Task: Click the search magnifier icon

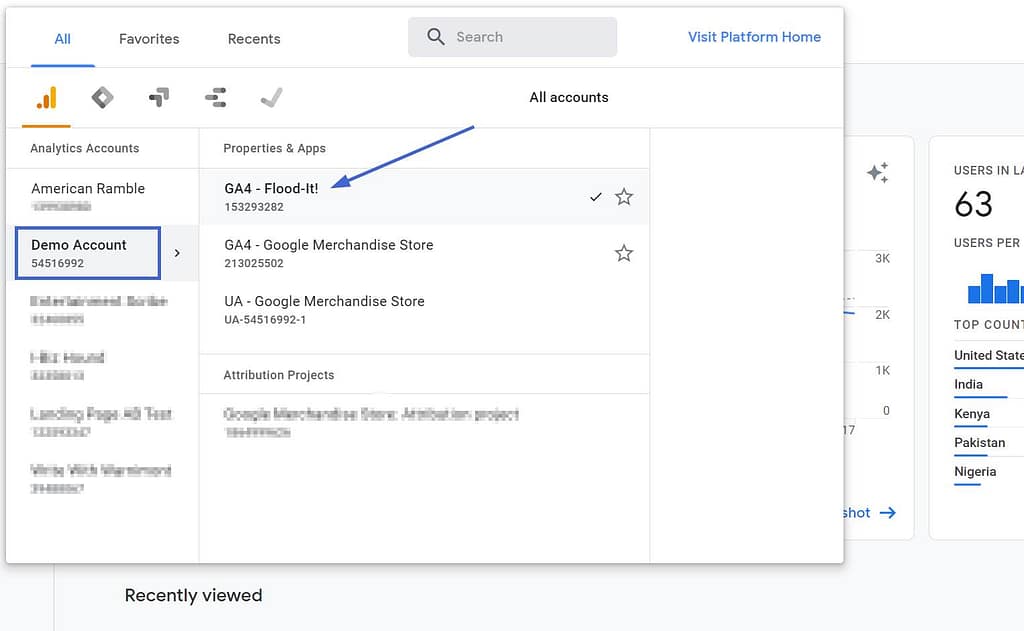Action: point(435,36)
